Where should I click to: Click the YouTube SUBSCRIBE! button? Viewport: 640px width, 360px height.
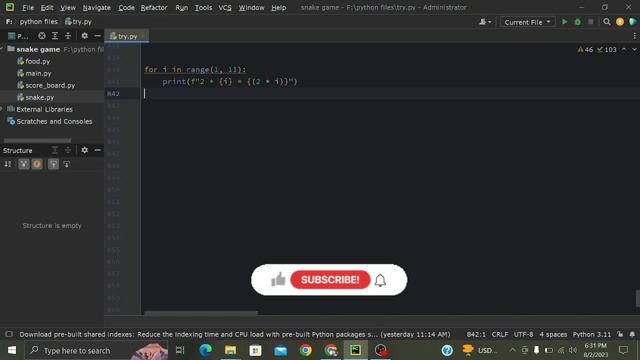point(330,280)
